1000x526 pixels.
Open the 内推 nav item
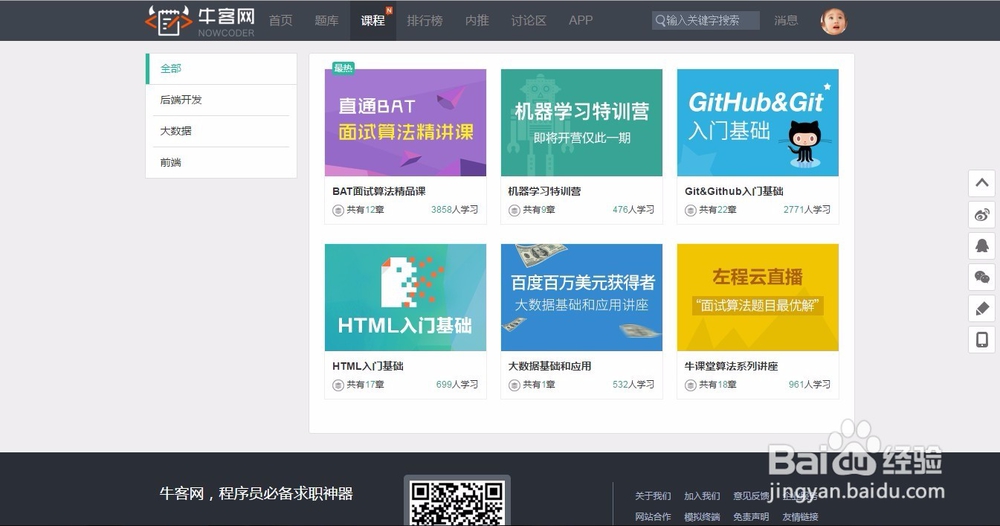[477, 20]
